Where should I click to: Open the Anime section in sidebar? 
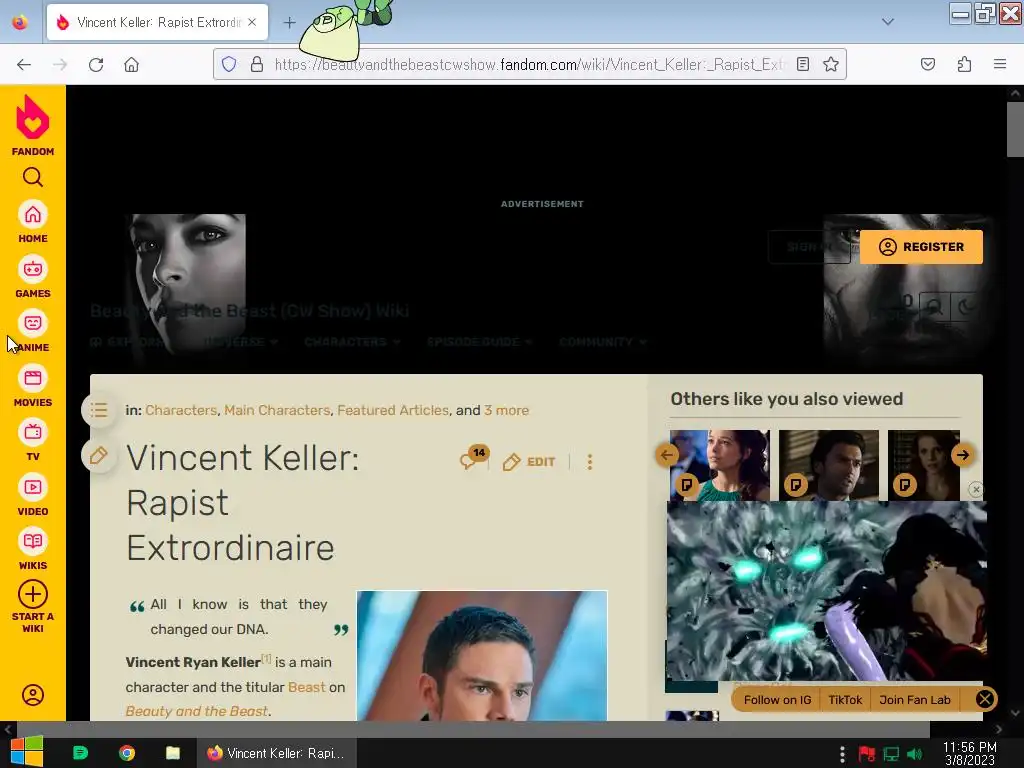[x=33, y=332]
